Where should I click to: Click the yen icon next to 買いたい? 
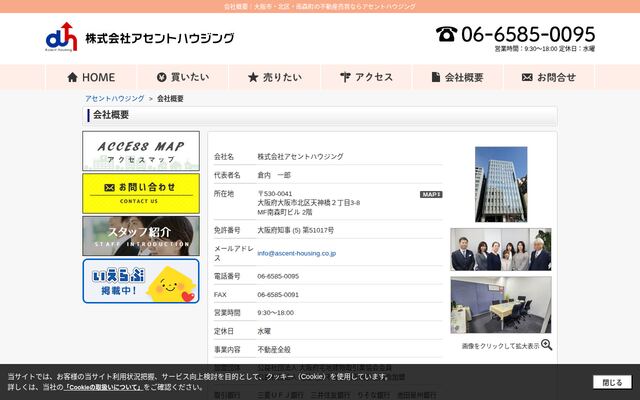[162, 77]
